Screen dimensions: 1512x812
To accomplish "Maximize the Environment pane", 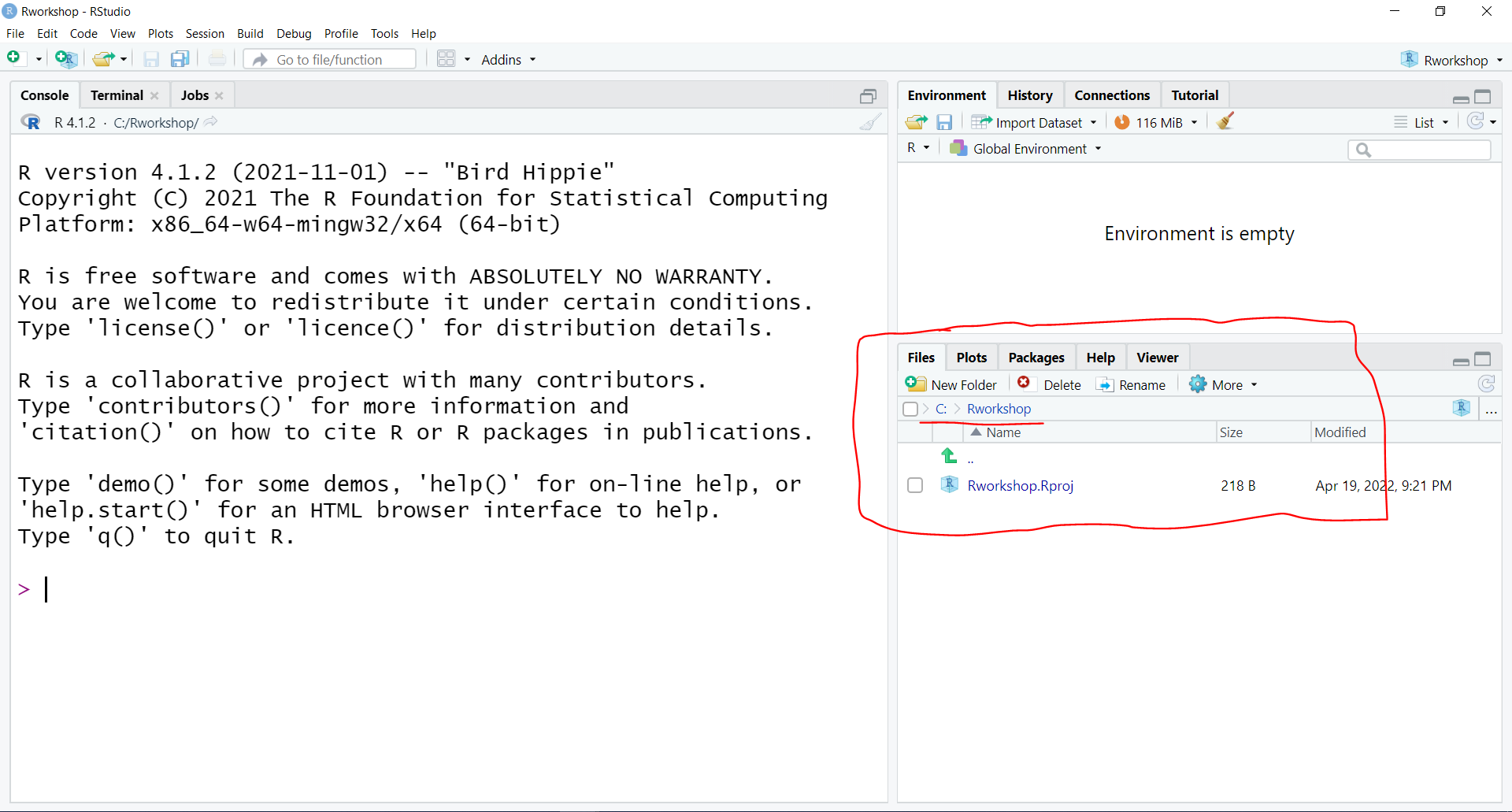I will (1483, 96).
